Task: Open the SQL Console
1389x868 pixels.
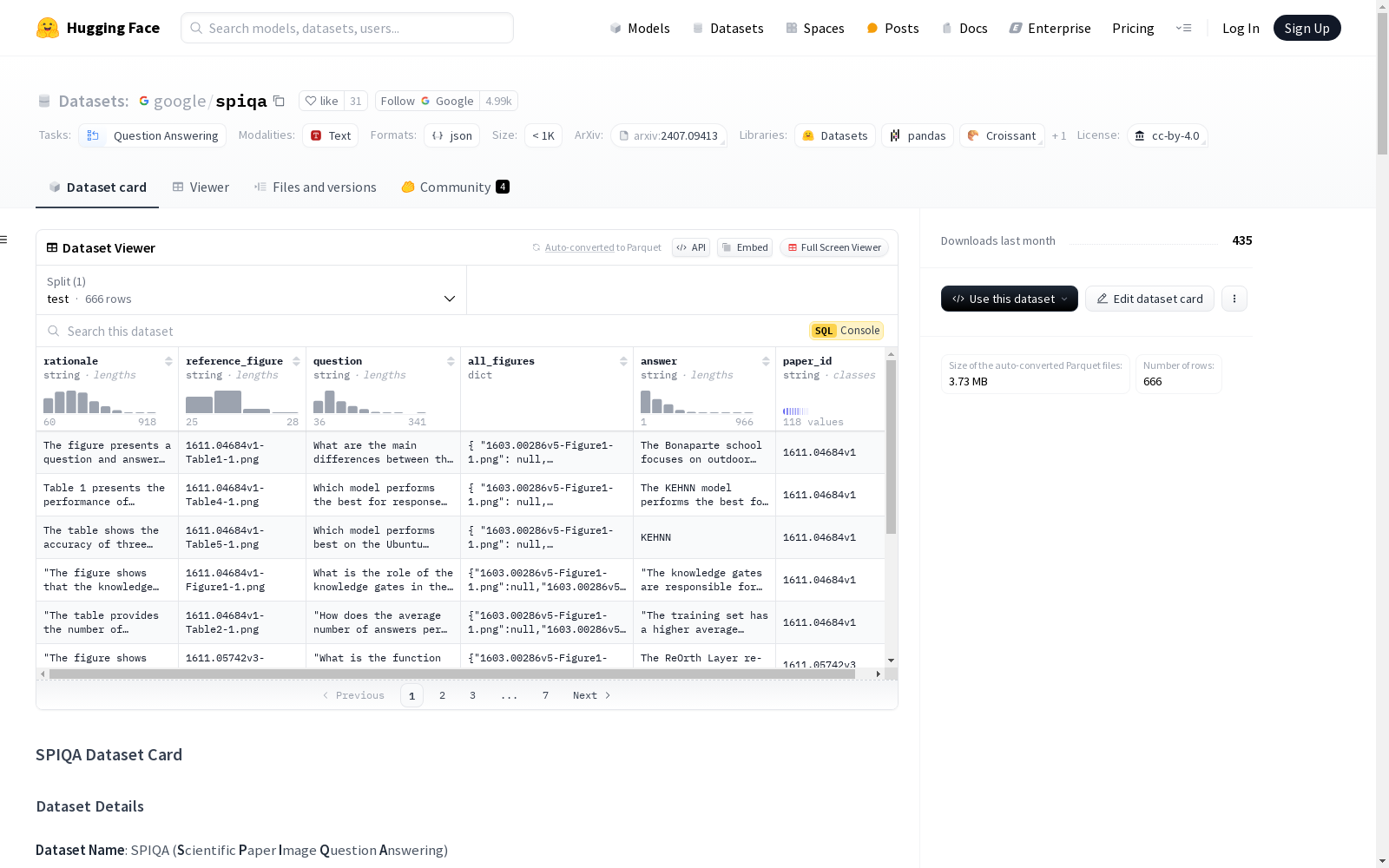Action: click(x=846, y=331)
